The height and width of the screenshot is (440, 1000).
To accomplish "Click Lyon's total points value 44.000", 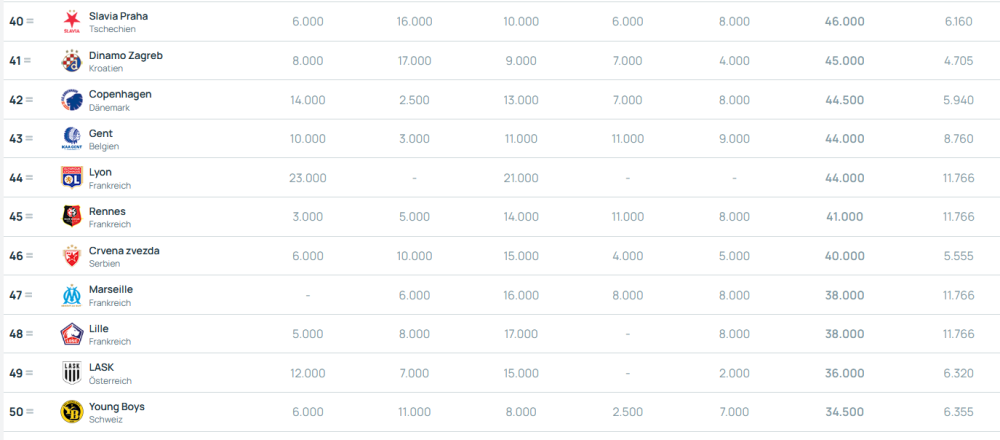I will [845, 178].
